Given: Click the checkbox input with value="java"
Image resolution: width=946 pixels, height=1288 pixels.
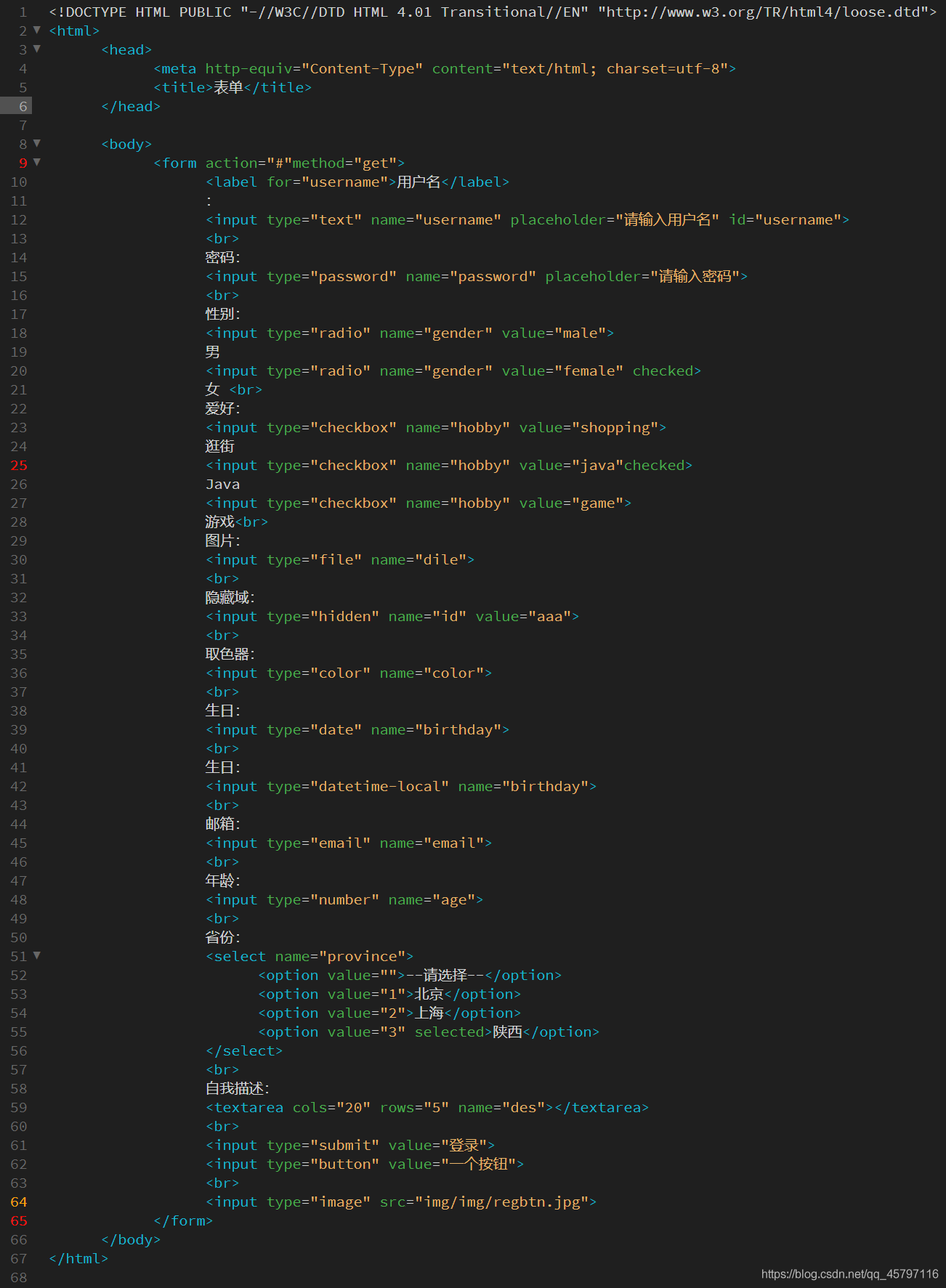Looking at the screenshot, I should point(449,465).
